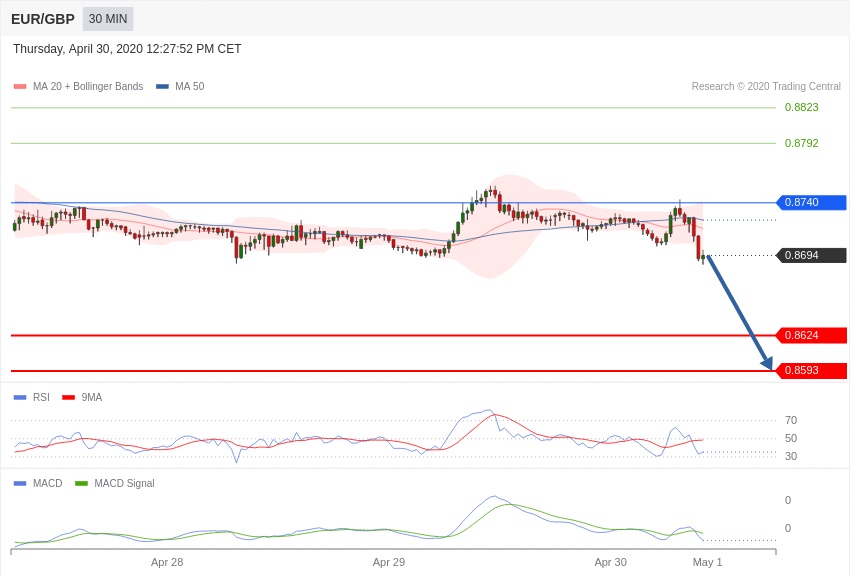This screenshot has height=576, width=850.
Task: Click the MA 20 + Bollinger Bands swatch
Action: pyautogui.click(x=20, y=87)
